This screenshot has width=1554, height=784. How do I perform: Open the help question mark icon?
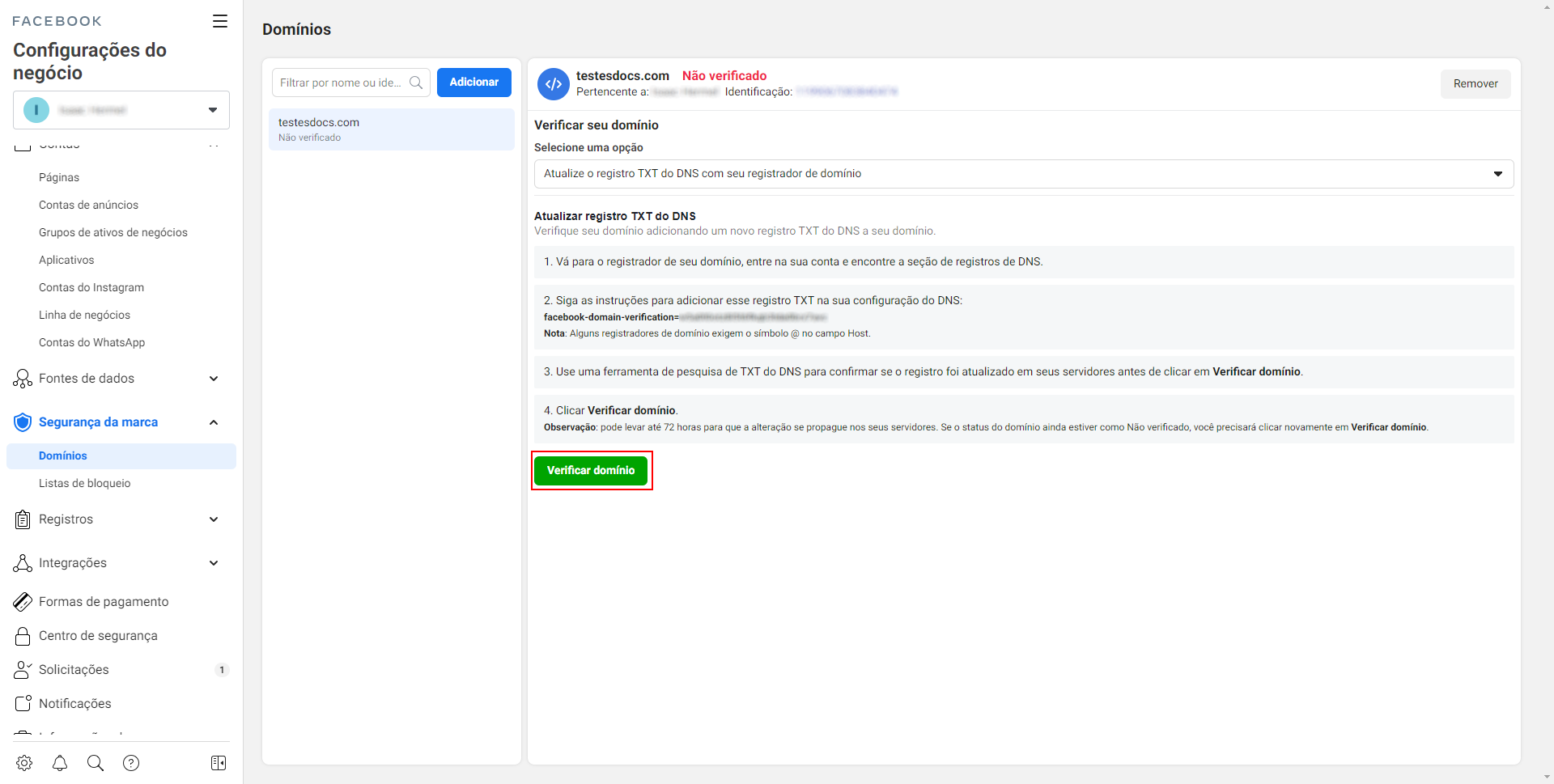(x=131, y=763)
